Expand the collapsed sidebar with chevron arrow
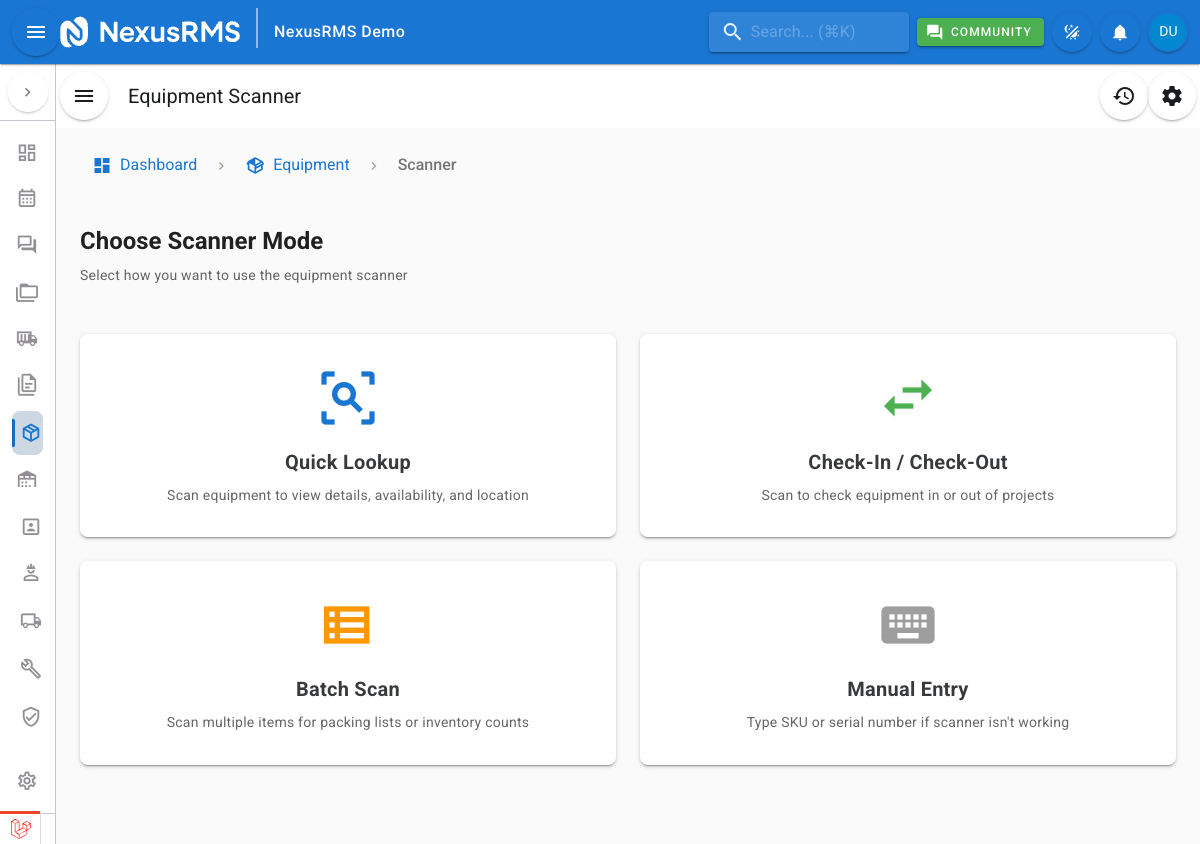This screenshot has width=1200, height=844. [28, 92]
